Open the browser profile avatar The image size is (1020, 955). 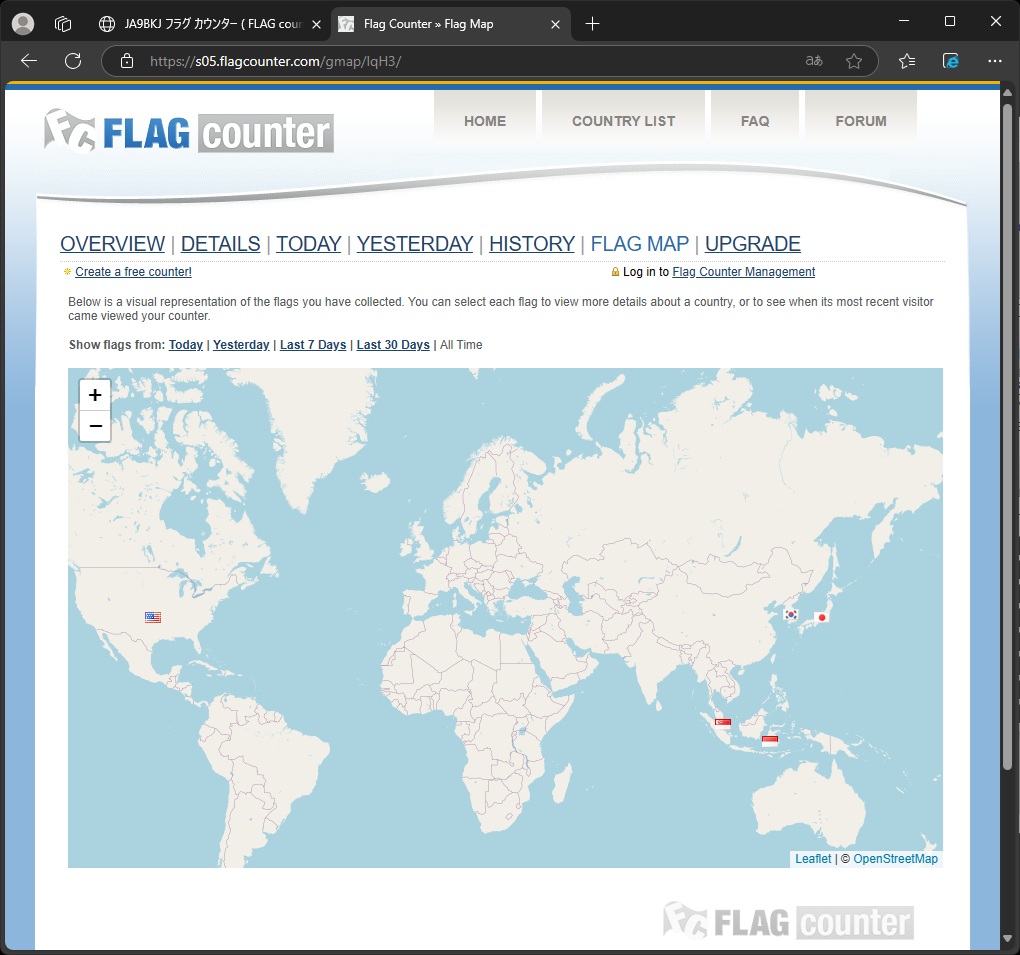[x=23, y=24]
